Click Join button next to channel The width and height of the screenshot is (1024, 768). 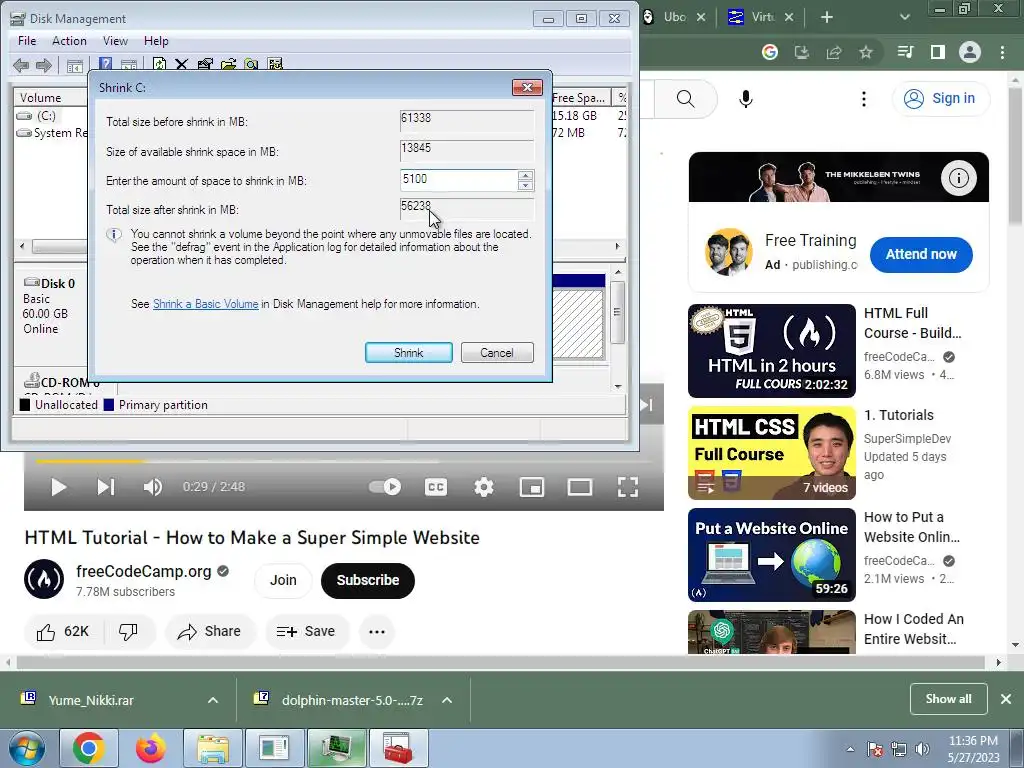coord(283,581)
